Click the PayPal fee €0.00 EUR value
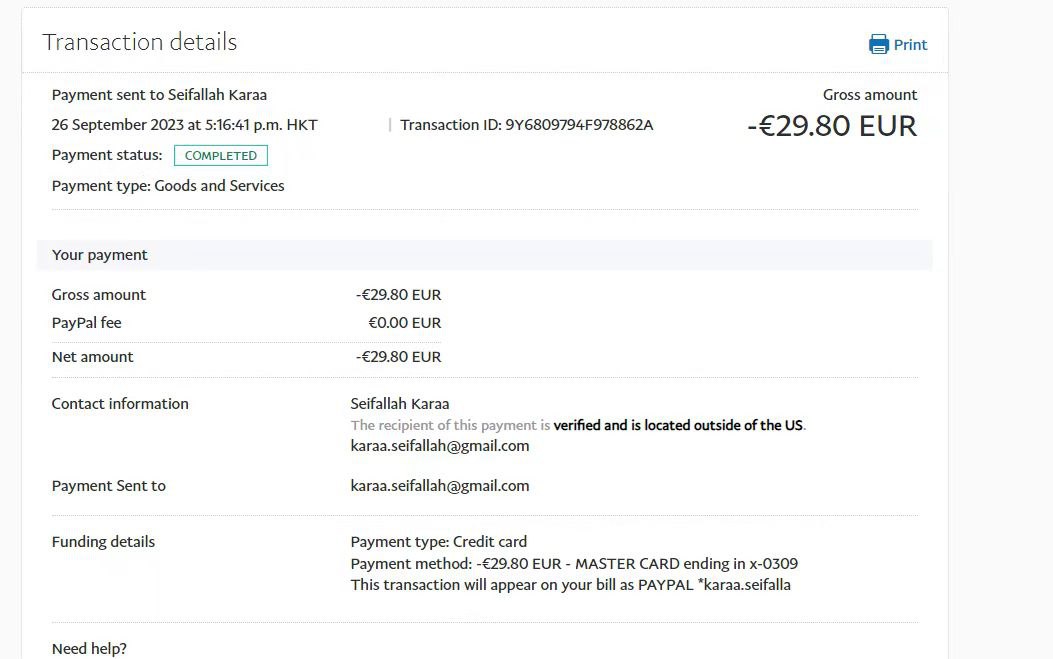 point(404,323)
